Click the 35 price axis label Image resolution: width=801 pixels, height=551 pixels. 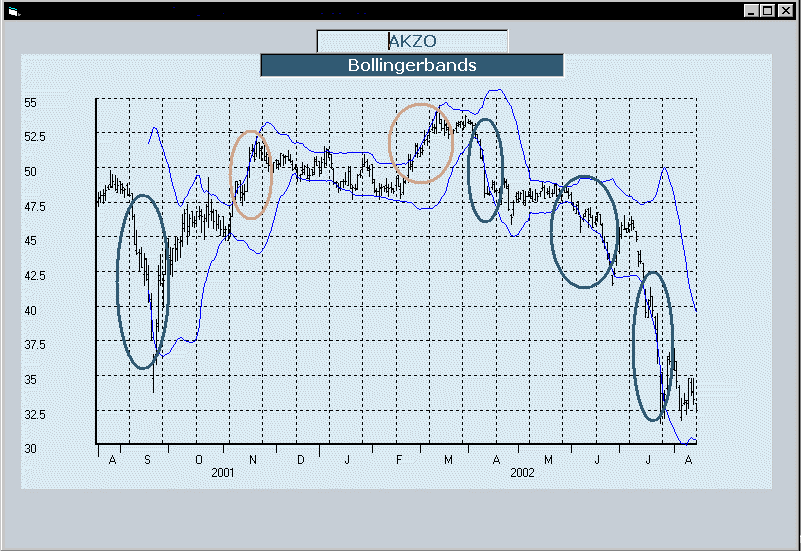tap(30, 379)
